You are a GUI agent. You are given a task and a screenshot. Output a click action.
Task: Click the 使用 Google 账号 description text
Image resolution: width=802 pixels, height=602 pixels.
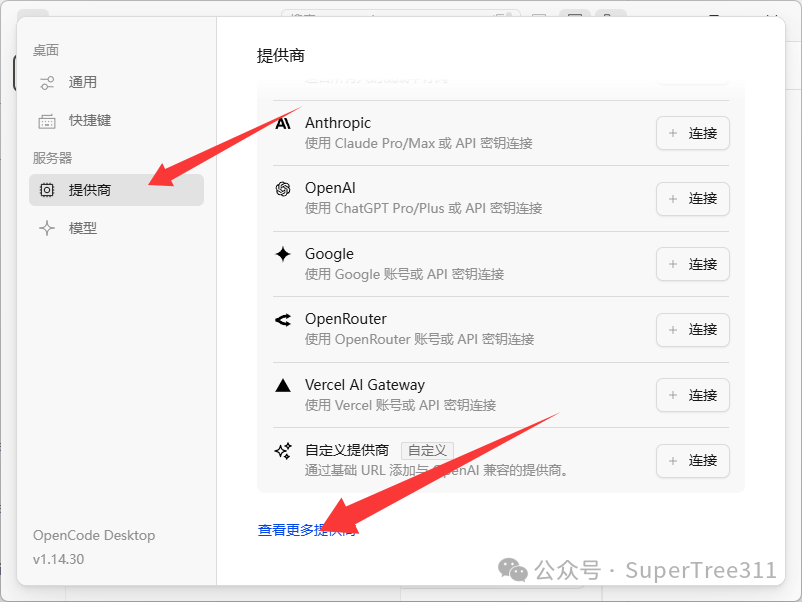(x=404, y=274)
